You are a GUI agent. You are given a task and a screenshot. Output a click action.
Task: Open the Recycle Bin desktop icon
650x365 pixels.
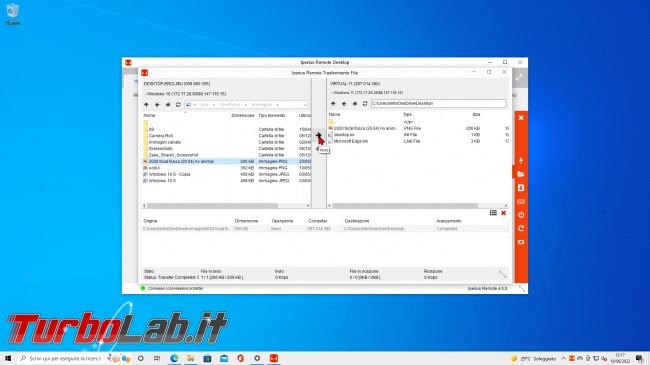coord(13,13)
